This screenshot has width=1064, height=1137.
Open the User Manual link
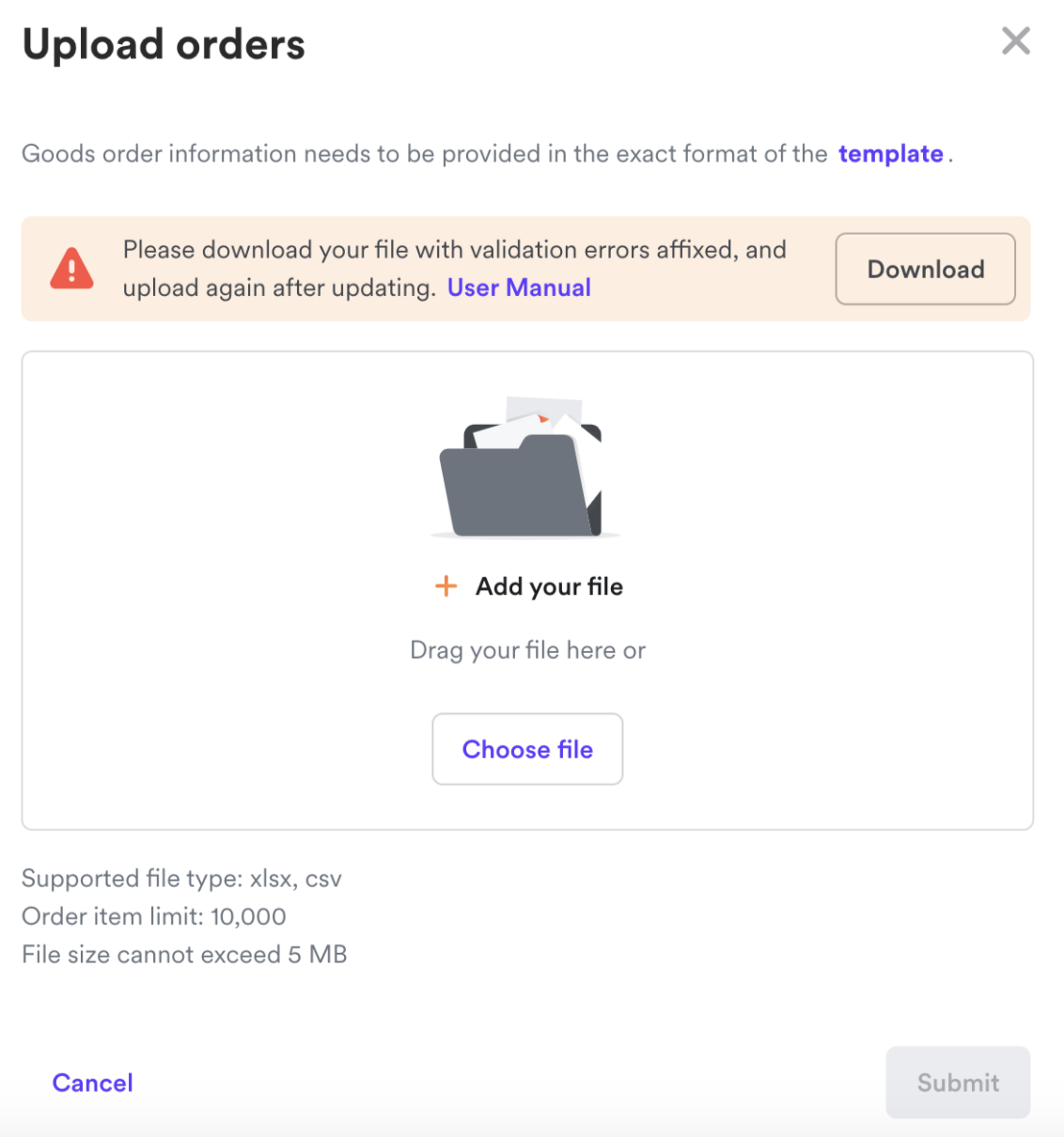pyautogui.click(x=519, y=288)
